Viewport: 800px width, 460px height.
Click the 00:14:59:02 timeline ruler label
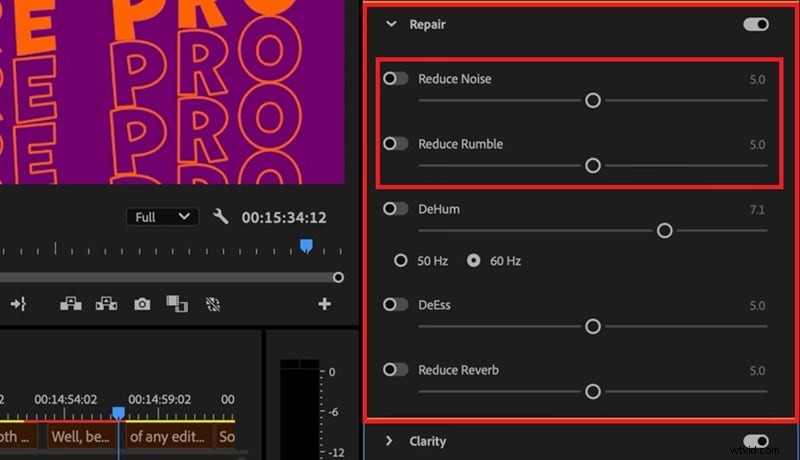pos(159,399)
